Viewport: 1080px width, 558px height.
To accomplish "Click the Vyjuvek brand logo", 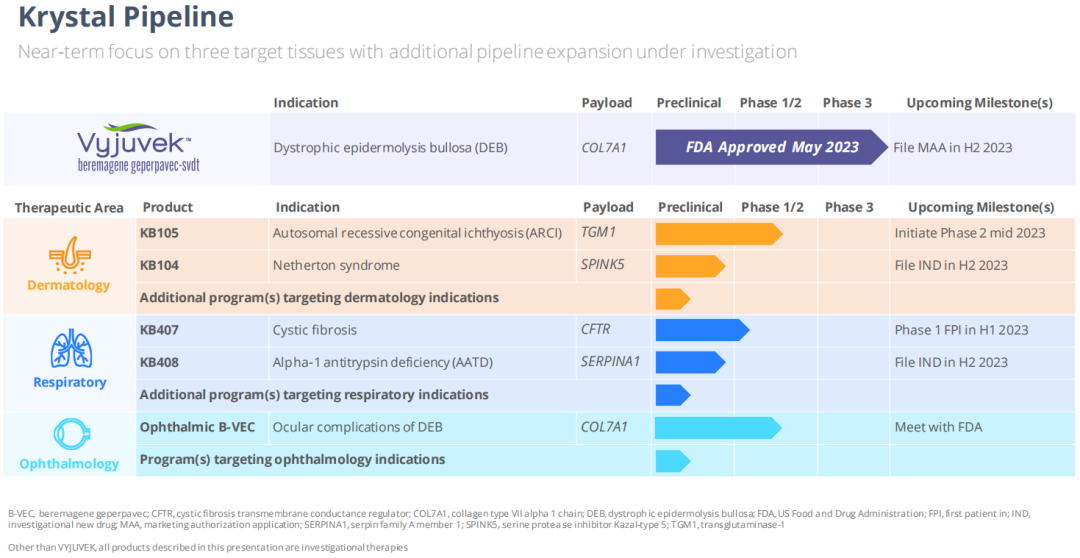I will tap(138, 147).
